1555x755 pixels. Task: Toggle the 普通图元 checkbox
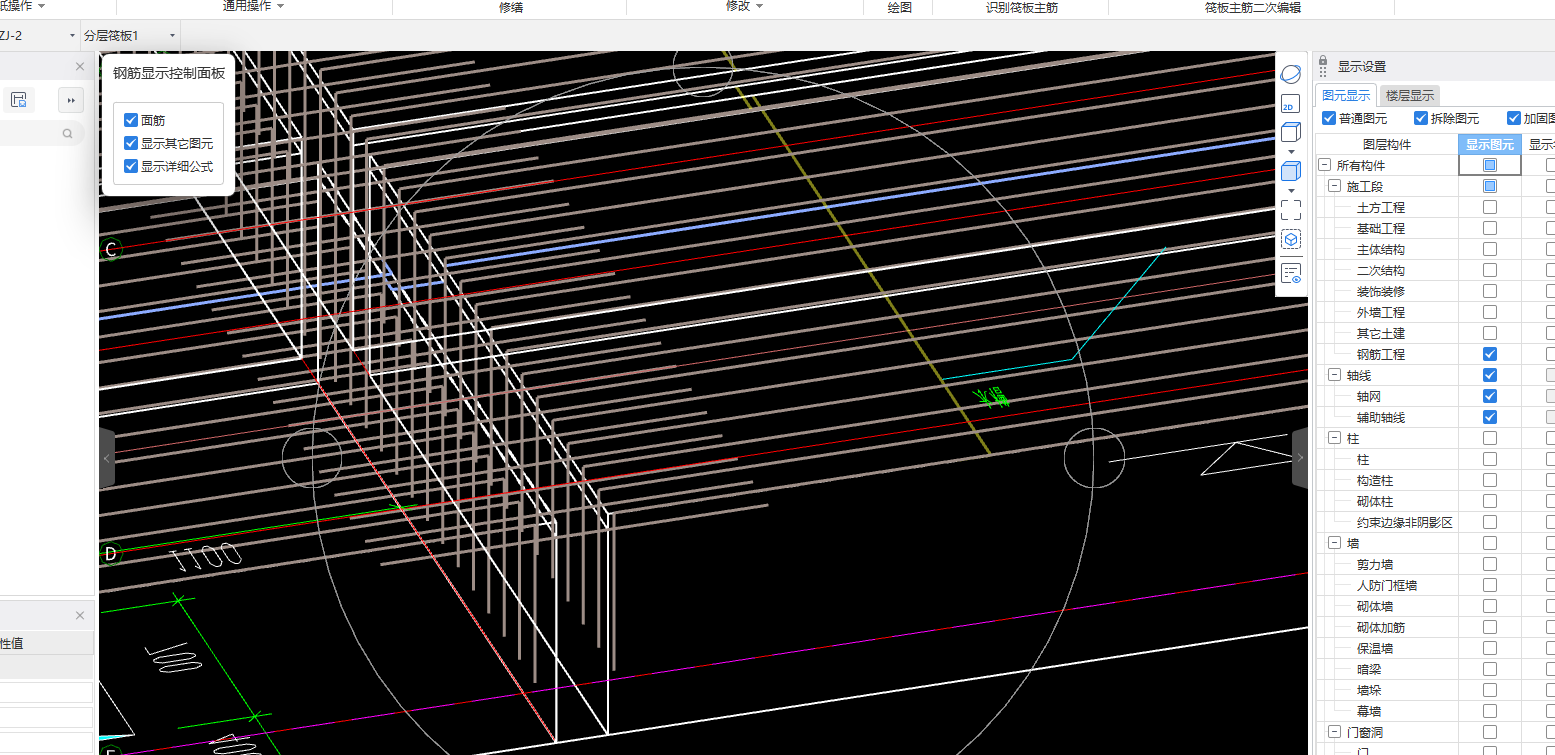coord(1329,118)
